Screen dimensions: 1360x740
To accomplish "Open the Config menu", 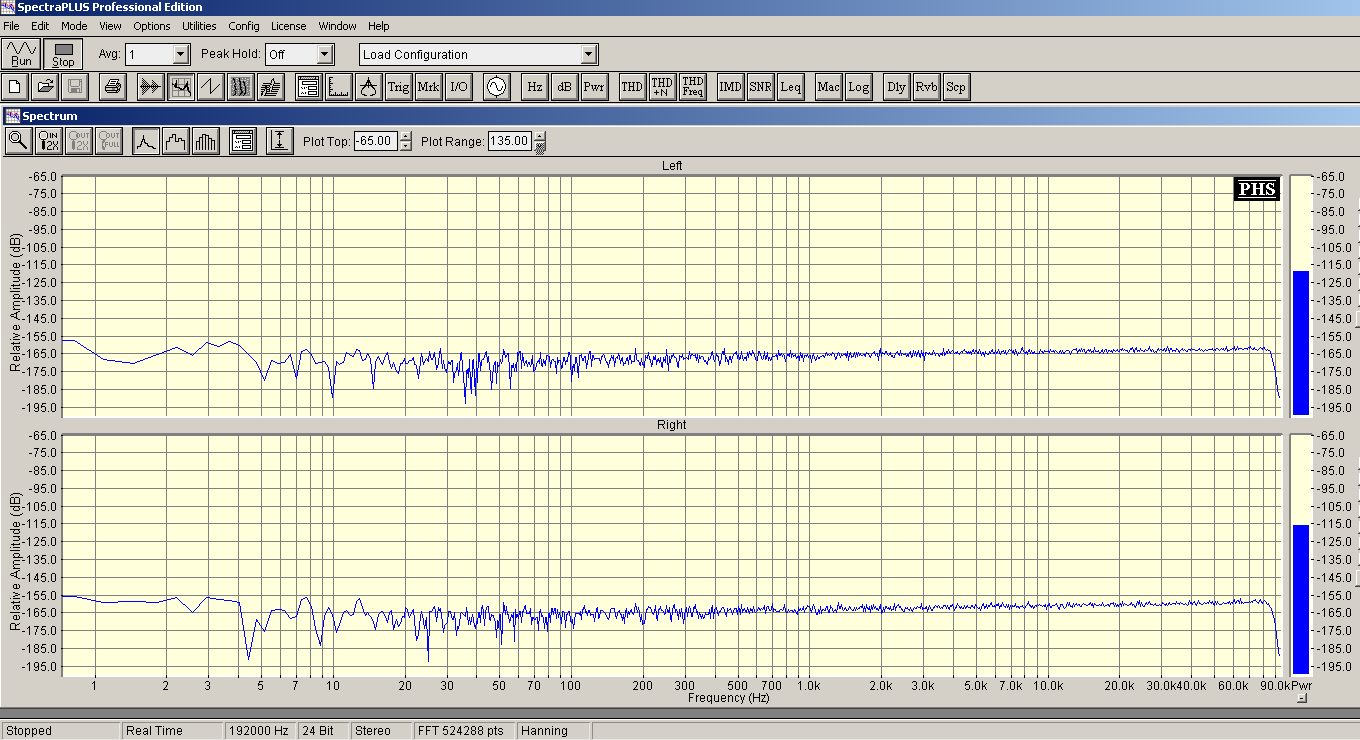I will [x=244, y=26].
